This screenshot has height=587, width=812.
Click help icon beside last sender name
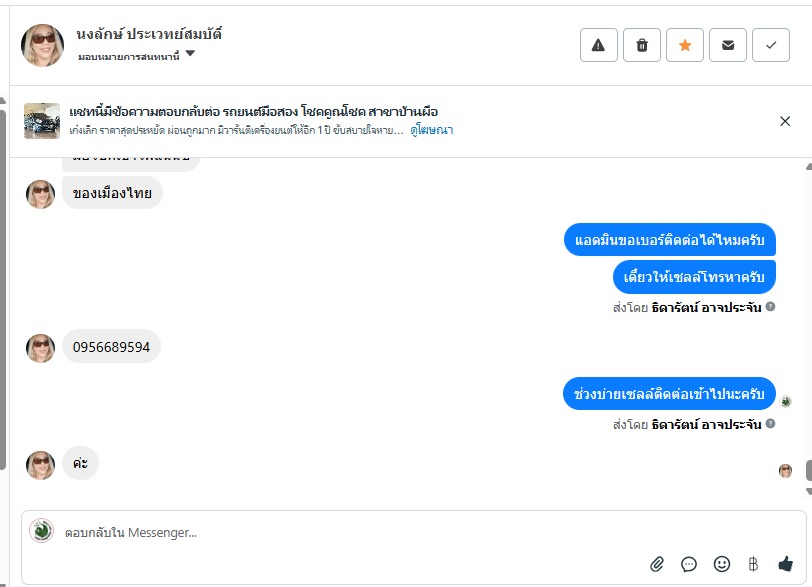click(x=770, y=424)
